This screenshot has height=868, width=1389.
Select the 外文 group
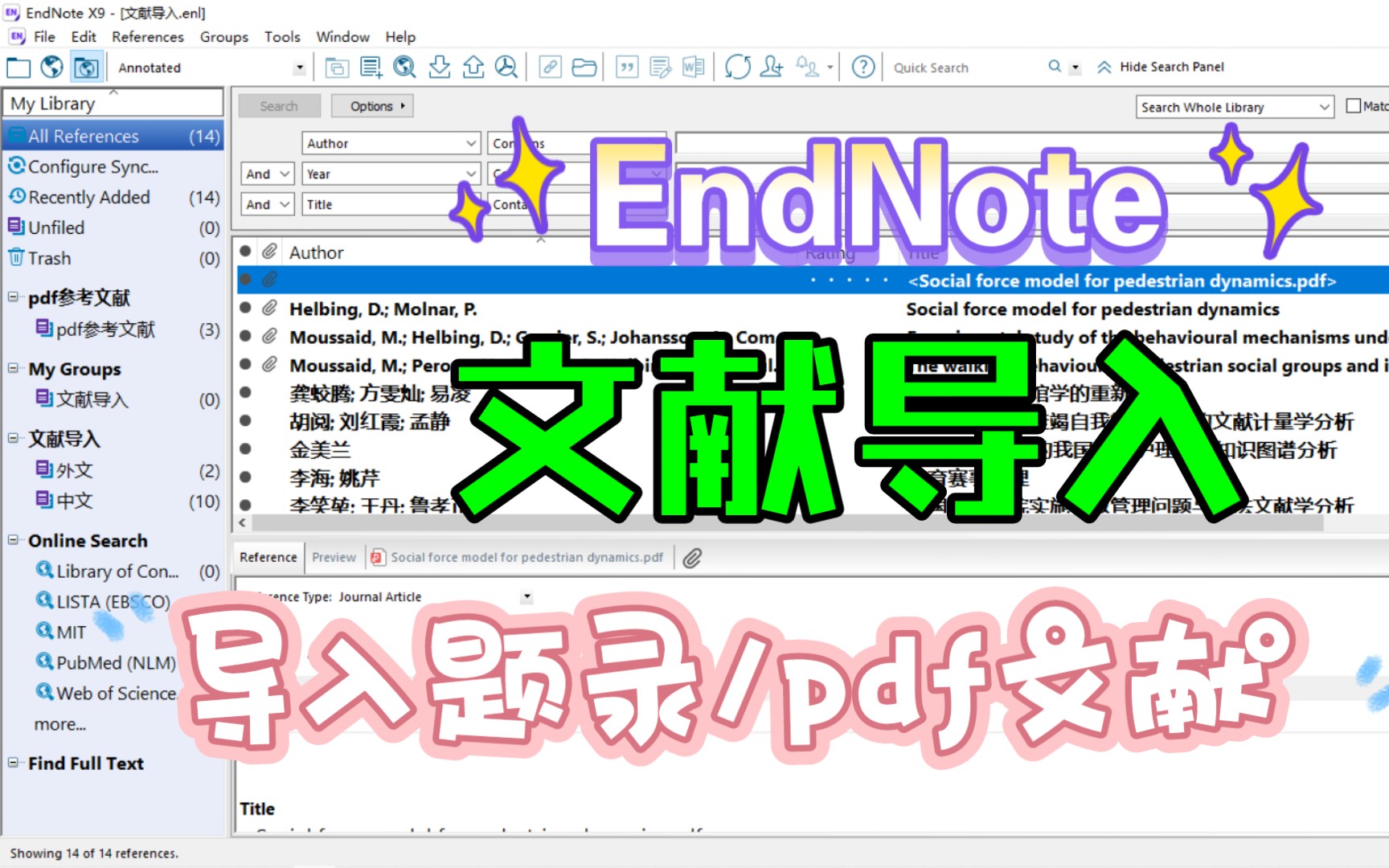coord(113,470)
